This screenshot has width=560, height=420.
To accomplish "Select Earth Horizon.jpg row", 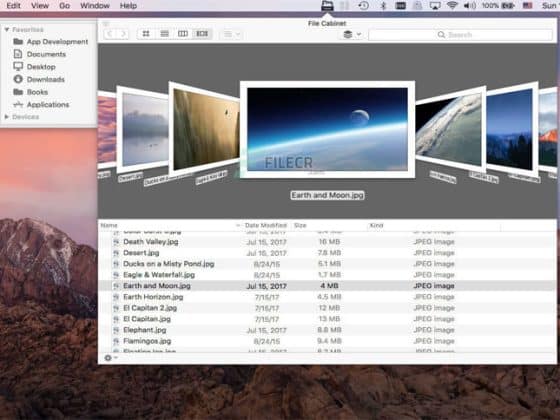I will tap(327, 297).
